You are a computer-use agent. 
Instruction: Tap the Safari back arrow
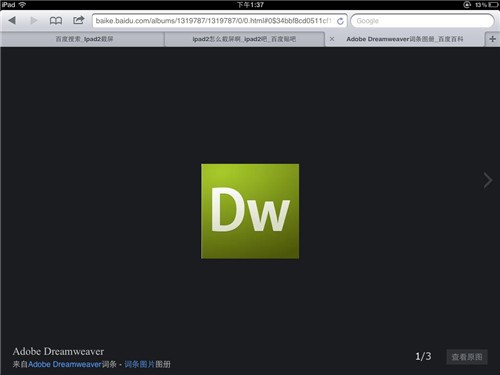click(12, 20)
